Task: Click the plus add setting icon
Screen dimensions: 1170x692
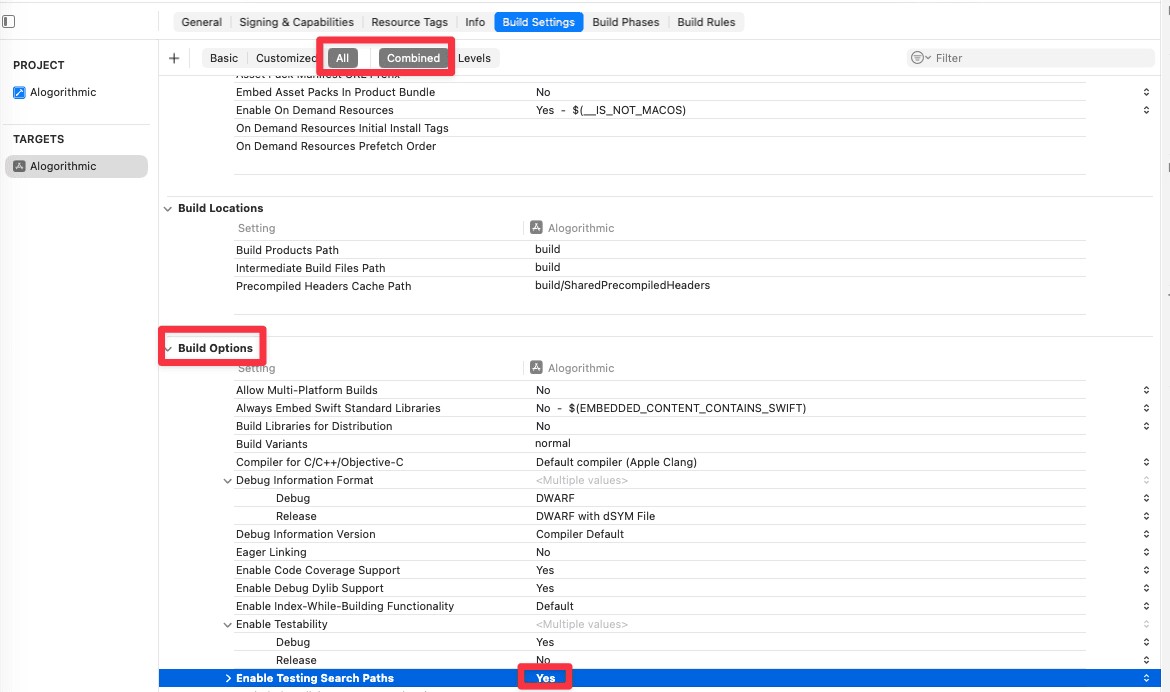Action: click(174, 58)
